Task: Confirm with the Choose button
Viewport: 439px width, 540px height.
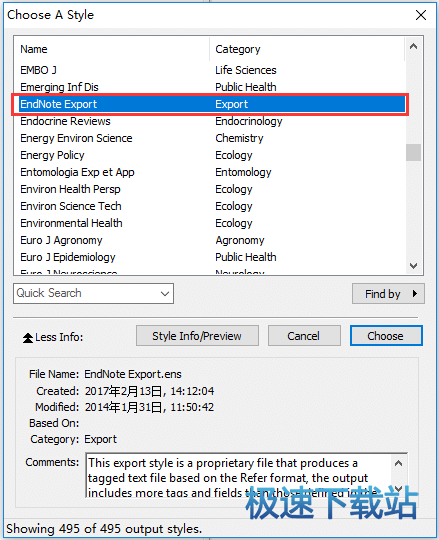Action: pyautogui.click(x=386, y=336)
